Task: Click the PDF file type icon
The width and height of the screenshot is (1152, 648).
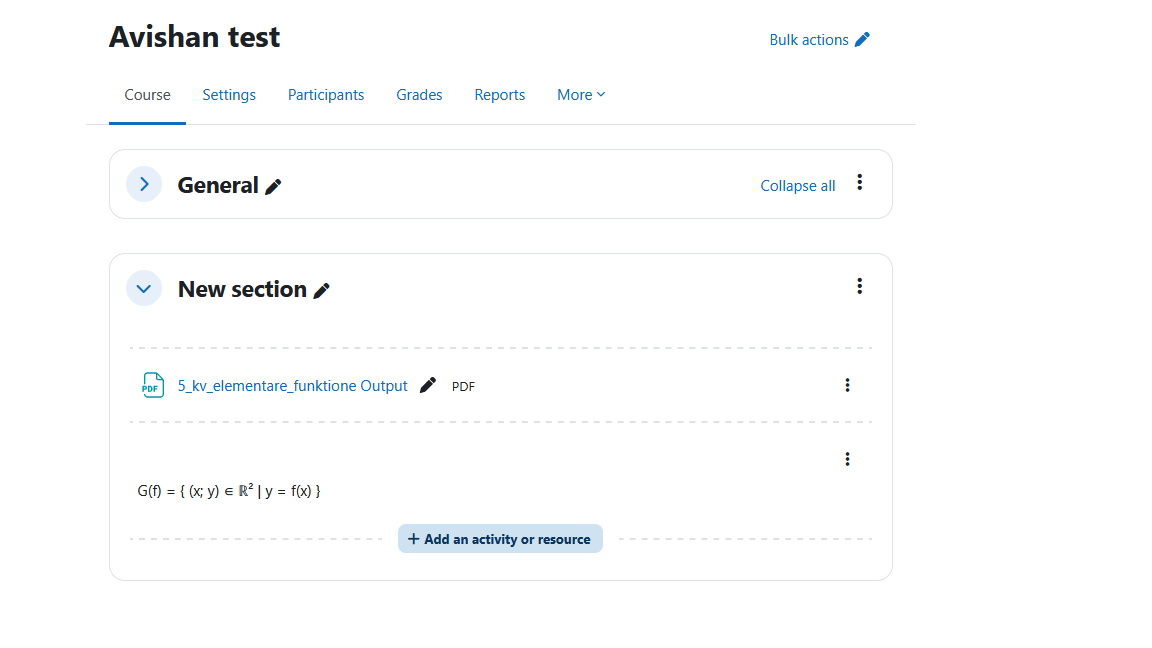Action: coord(152,385)
